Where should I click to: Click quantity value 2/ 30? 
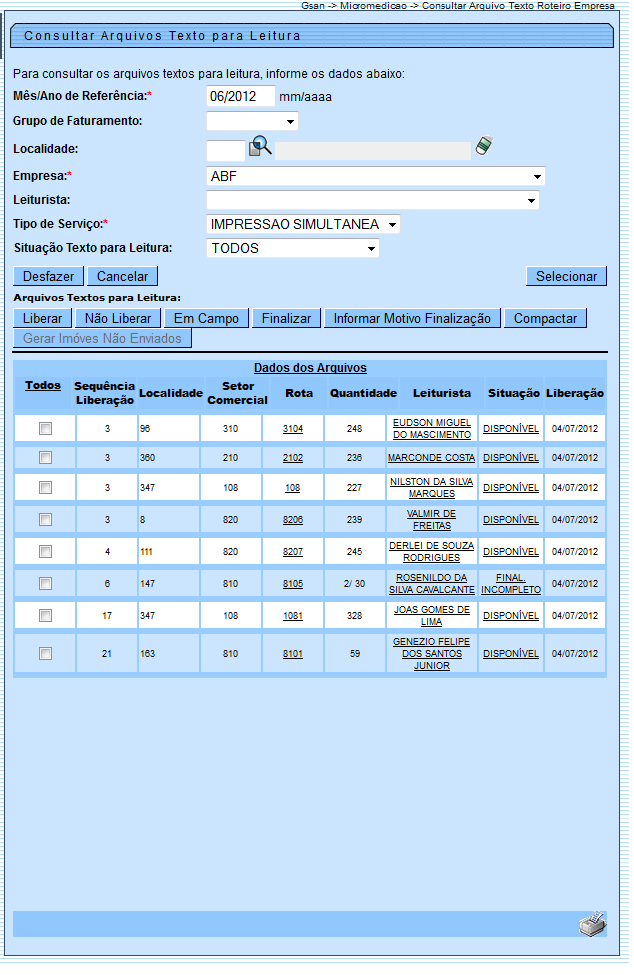[x=354, y=584]
